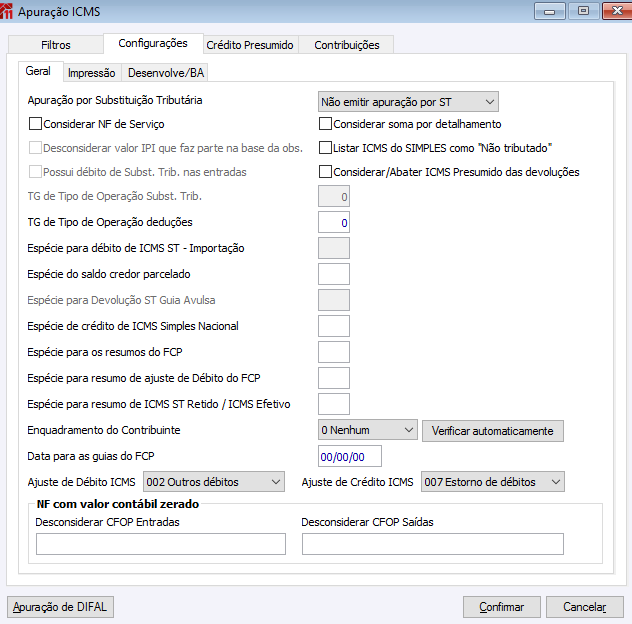The image size is (632, 624).
Task: Switch to the Filtros tab
Action: pyautogui.click(x=56, y=45)
